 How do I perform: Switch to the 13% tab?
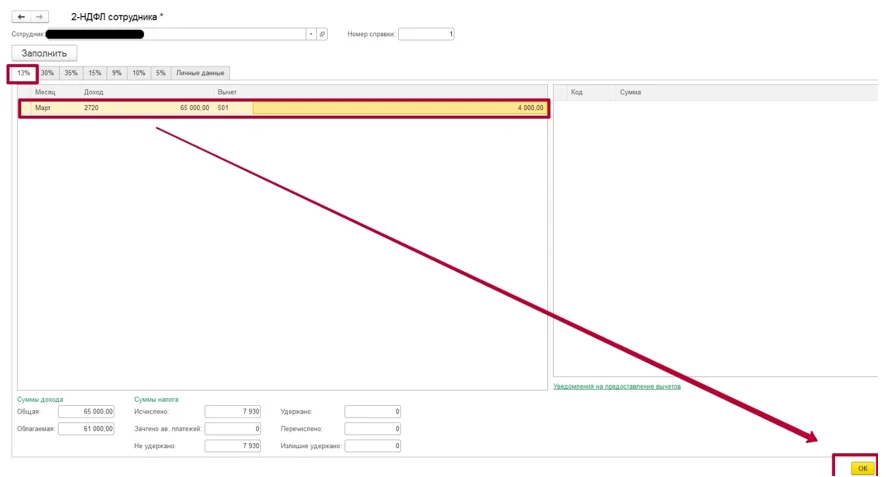[23, 73]
